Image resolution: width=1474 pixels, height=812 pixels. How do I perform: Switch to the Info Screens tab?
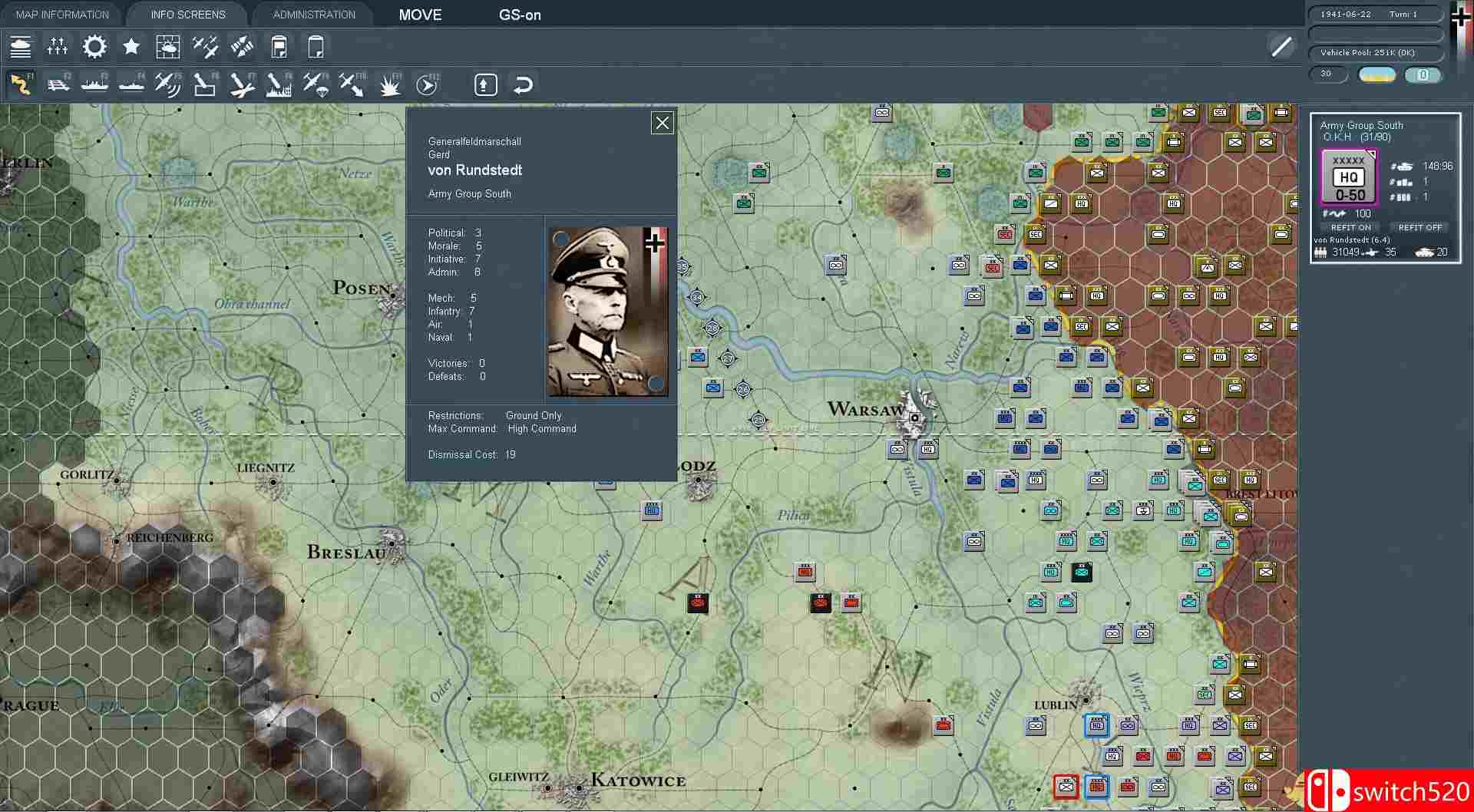click(188, 15)
